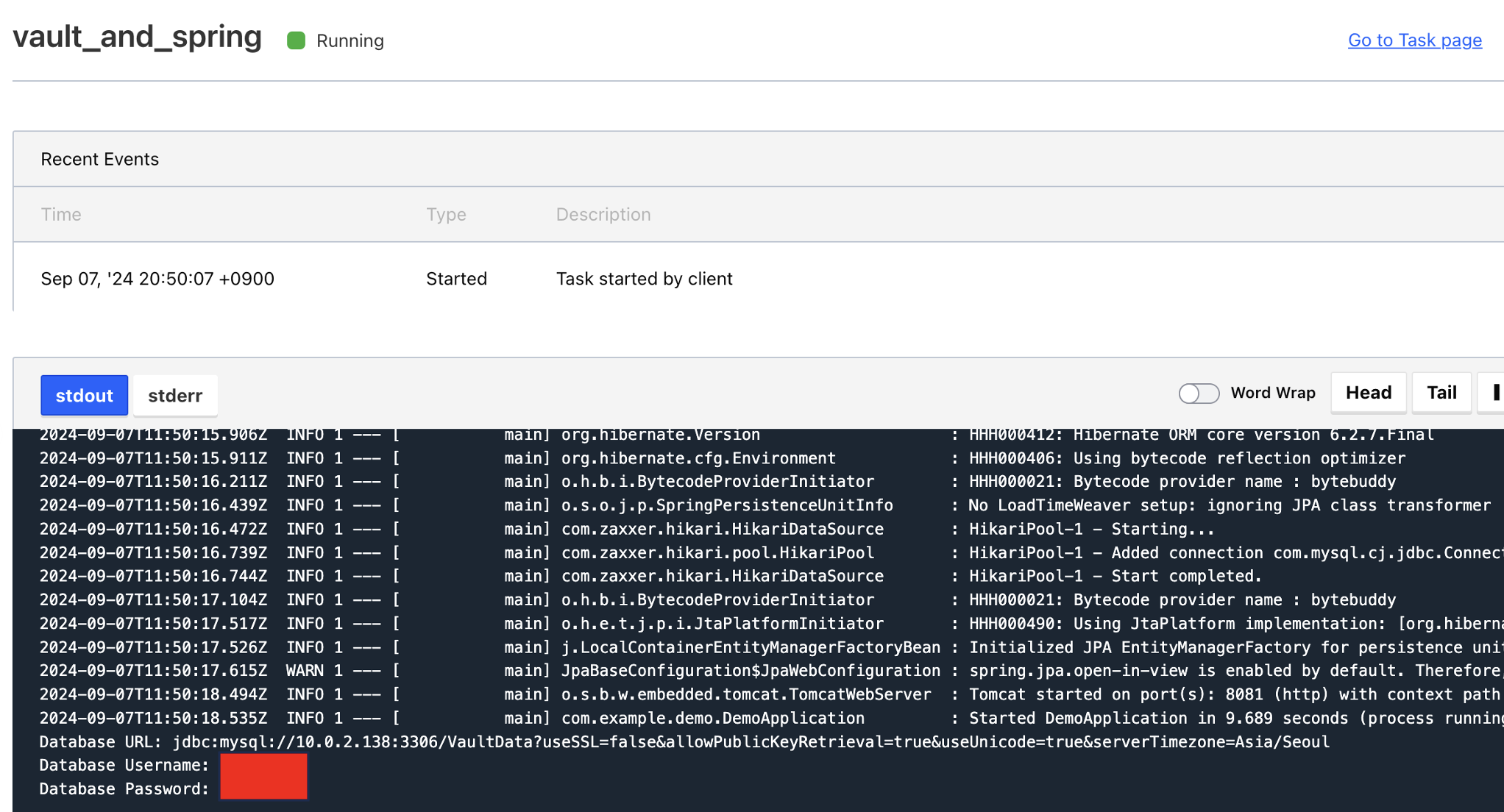Click the Type column header
The image size is (1504, 812).
pos(446,214)
